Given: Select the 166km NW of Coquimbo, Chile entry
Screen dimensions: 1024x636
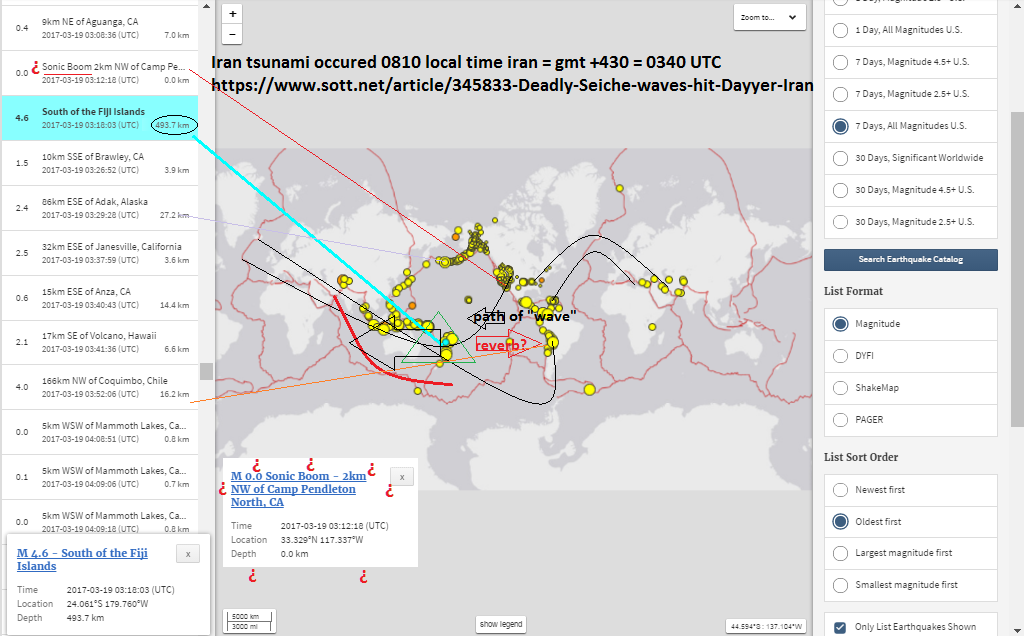Looking at the screenshot, I should 100,387.
